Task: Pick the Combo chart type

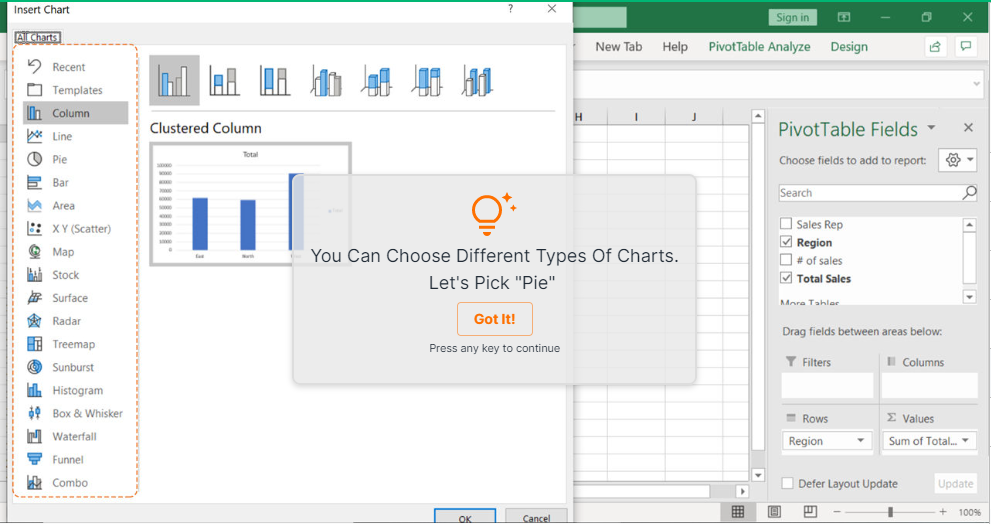Action: (x=75, y=482)
